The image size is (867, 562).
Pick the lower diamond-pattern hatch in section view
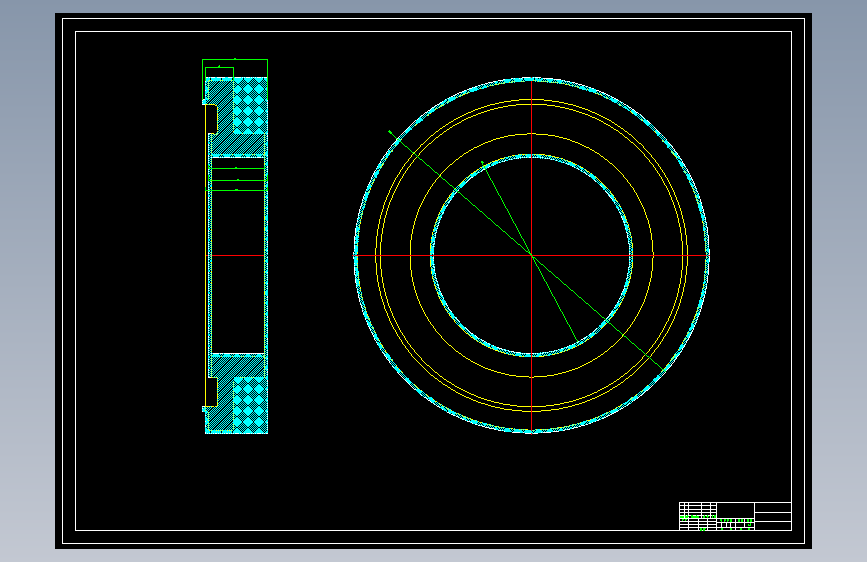[x=250, y=405]
